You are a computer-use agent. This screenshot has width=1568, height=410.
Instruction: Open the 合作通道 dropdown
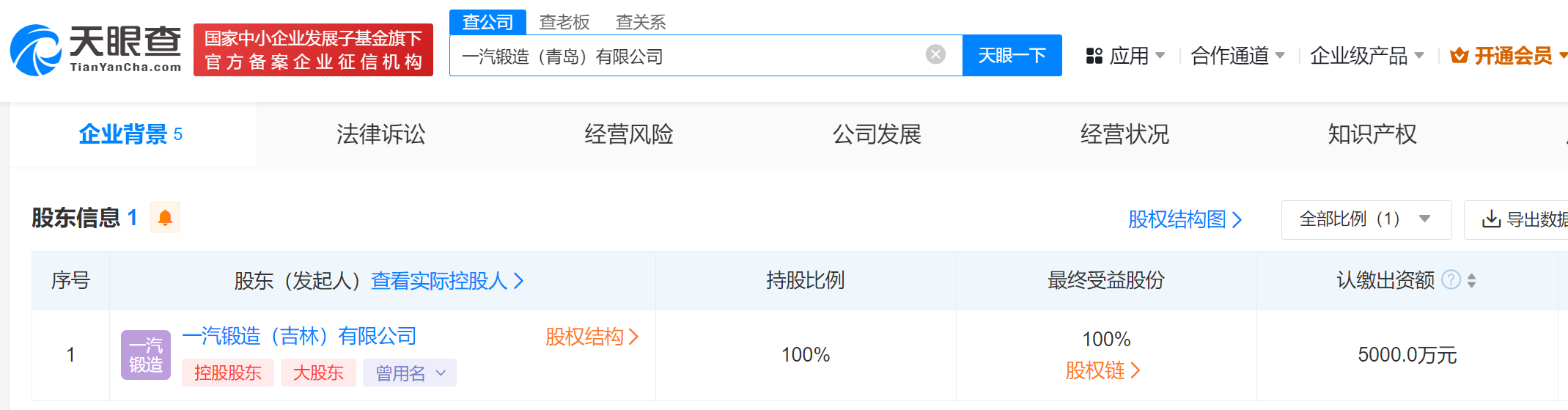coord(1237,56)
